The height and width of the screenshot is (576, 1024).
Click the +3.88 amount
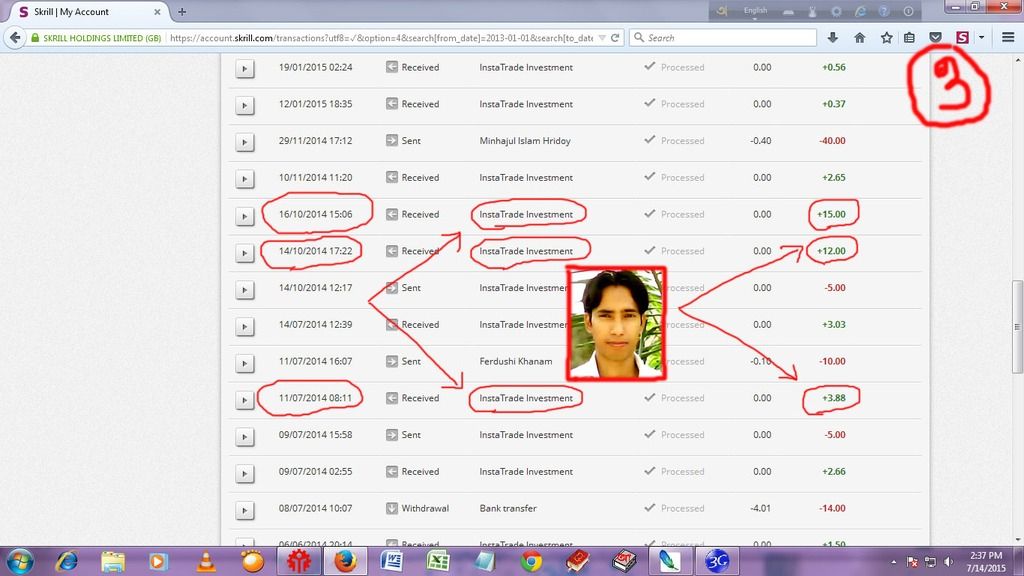(x=834, y=398)
